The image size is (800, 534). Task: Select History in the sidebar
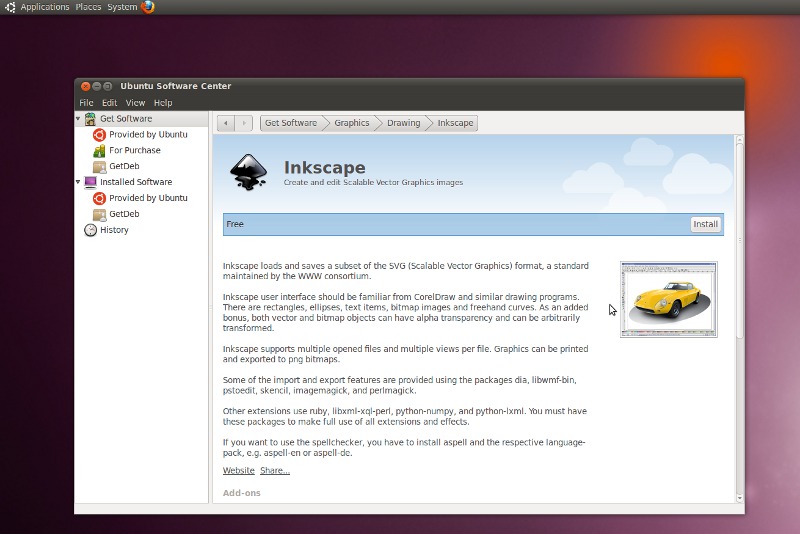tap(114, 230)
